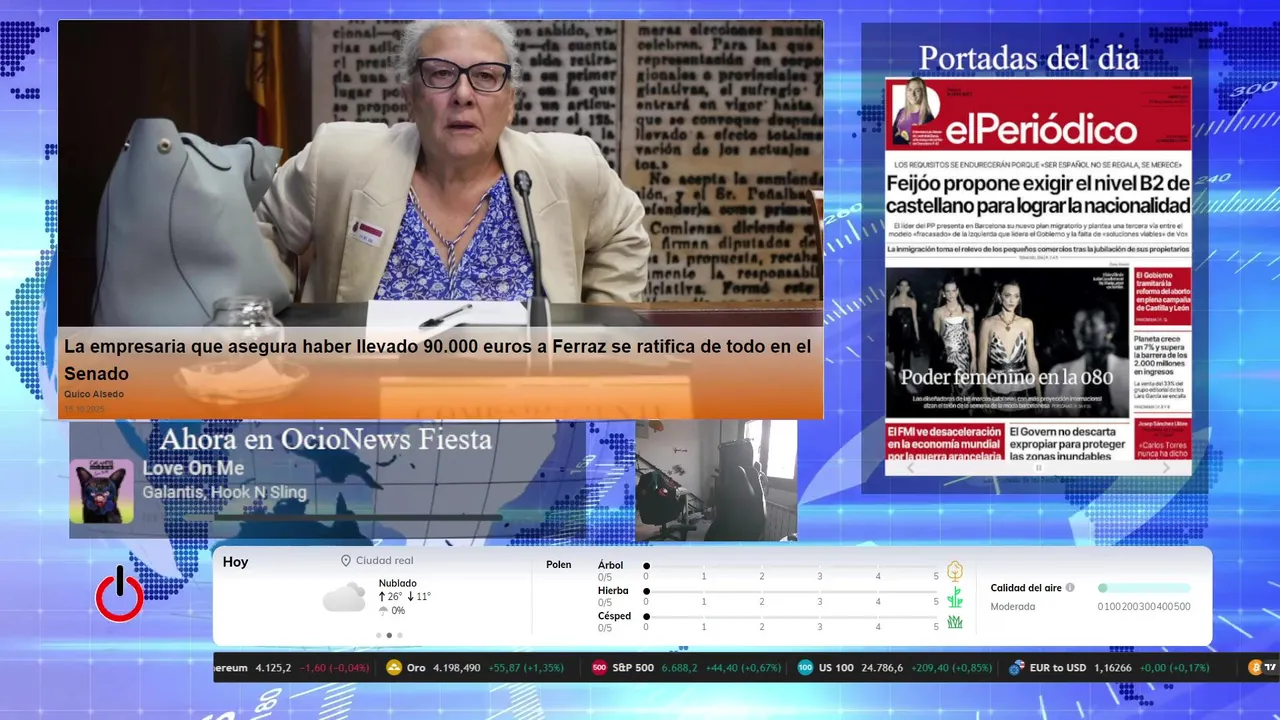Click the Oro price 4.198,490
The image size is (1280, 720).
pyautogui.click(x=457, y=668)
